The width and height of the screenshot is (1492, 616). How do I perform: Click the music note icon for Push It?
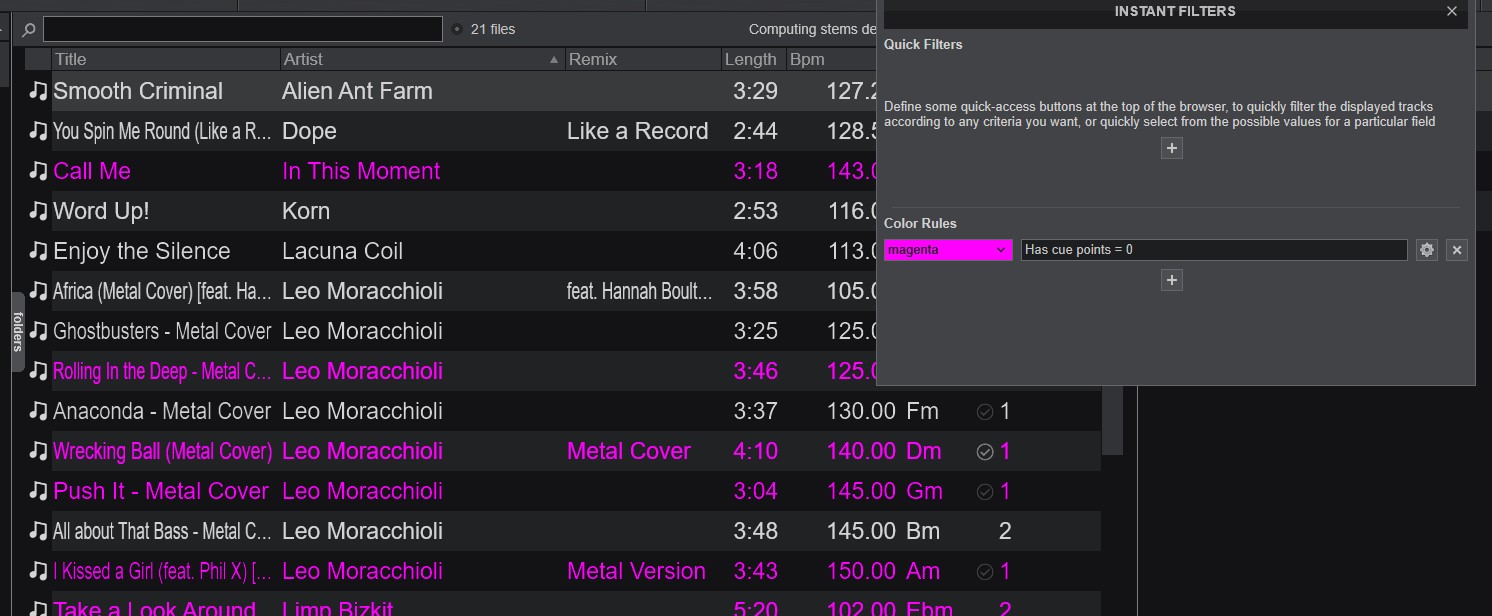point(38,491)
